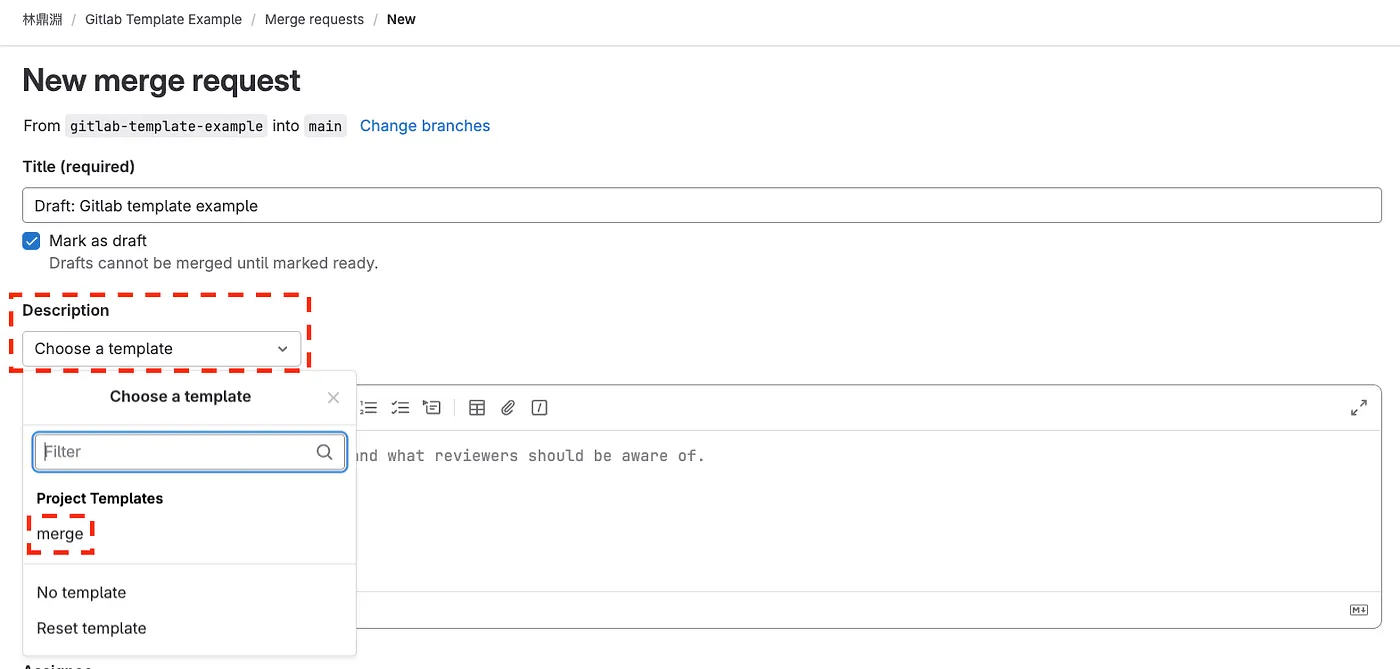
Task: Select the merge project template
Action: (60, 534)
